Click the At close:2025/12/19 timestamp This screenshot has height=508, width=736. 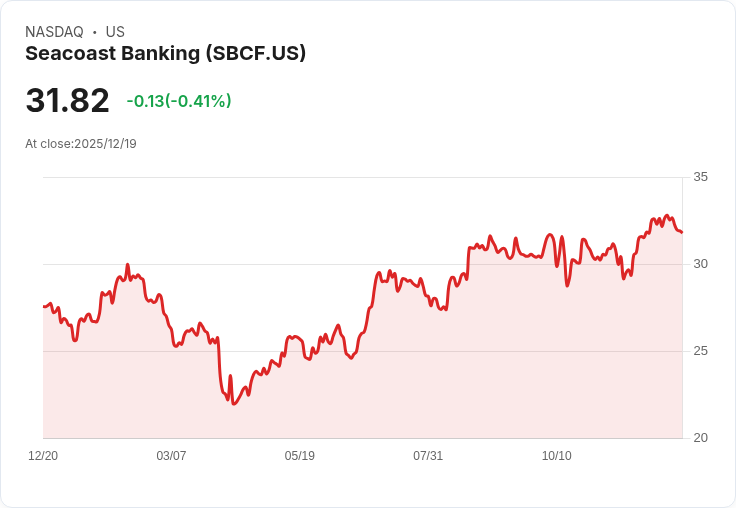tap(81, 144)
